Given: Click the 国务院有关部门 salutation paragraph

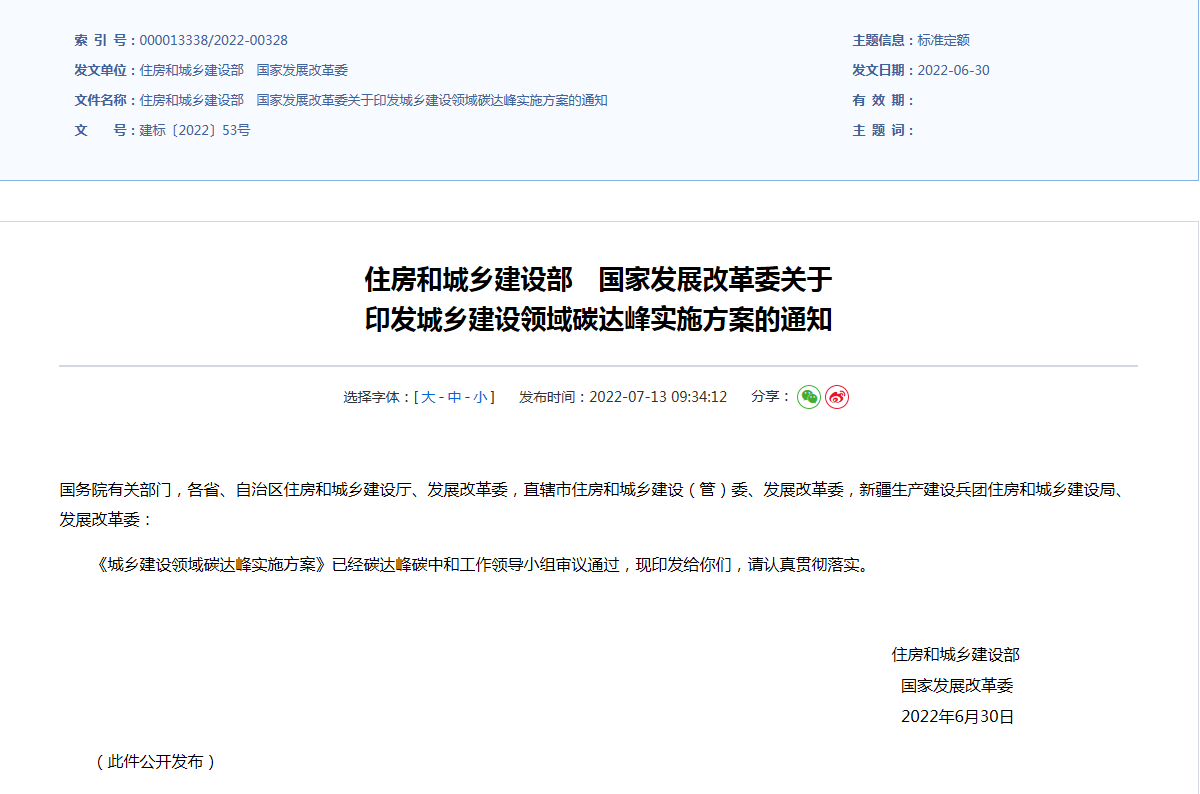Looking at the screenshot, I should [x=590, y=490].
